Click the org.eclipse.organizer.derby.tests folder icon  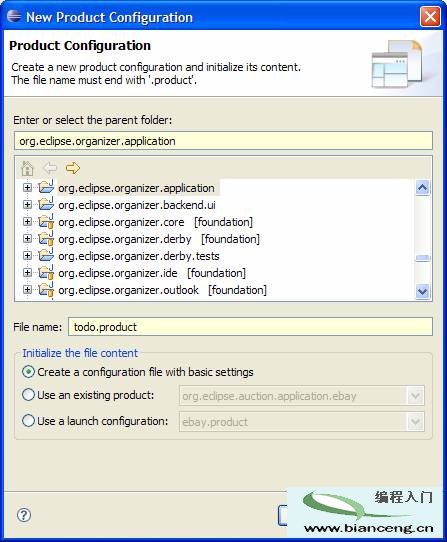tap(46, 255)
